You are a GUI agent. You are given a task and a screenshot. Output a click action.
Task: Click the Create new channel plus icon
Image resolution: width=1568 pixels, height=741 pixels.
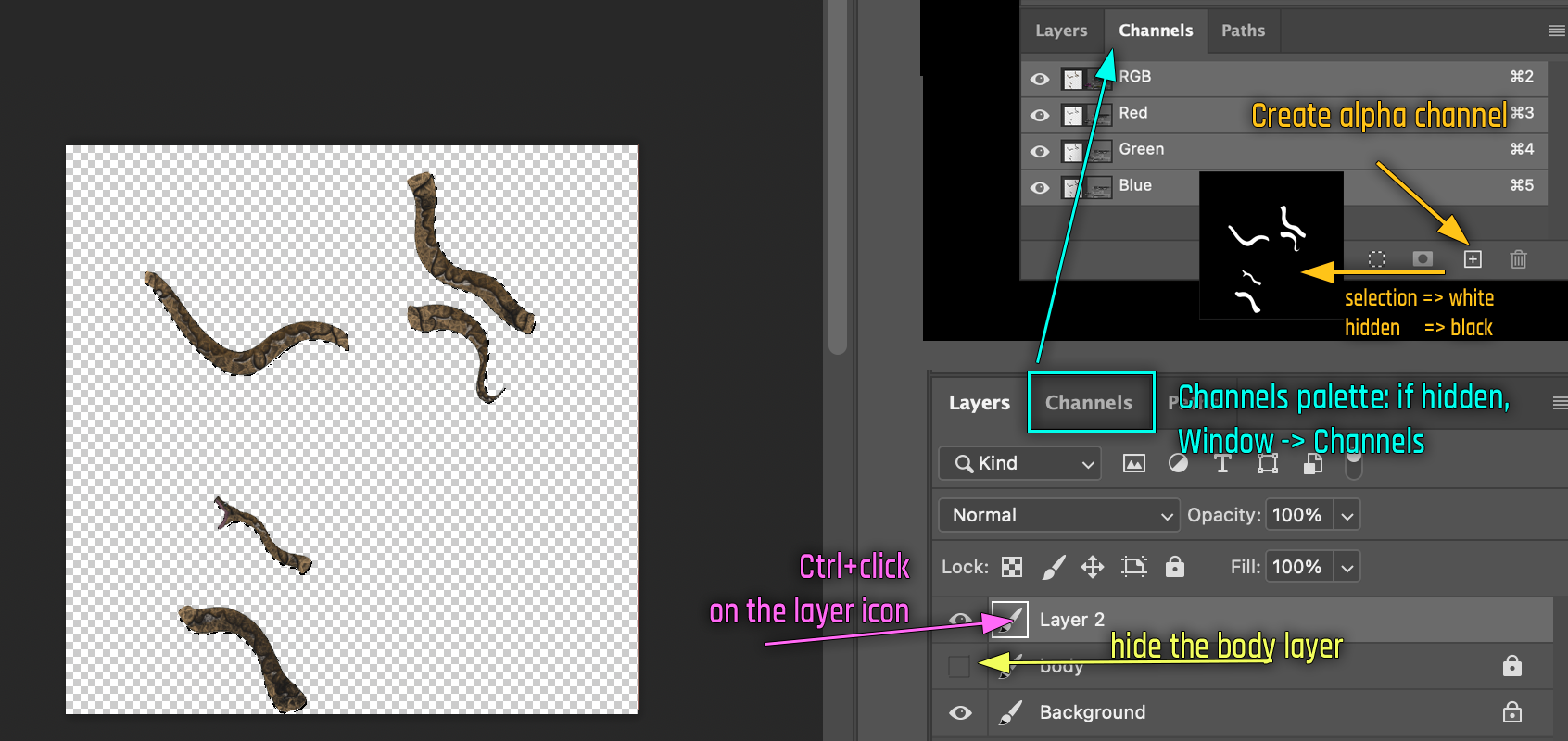[x=1473, y=259]
